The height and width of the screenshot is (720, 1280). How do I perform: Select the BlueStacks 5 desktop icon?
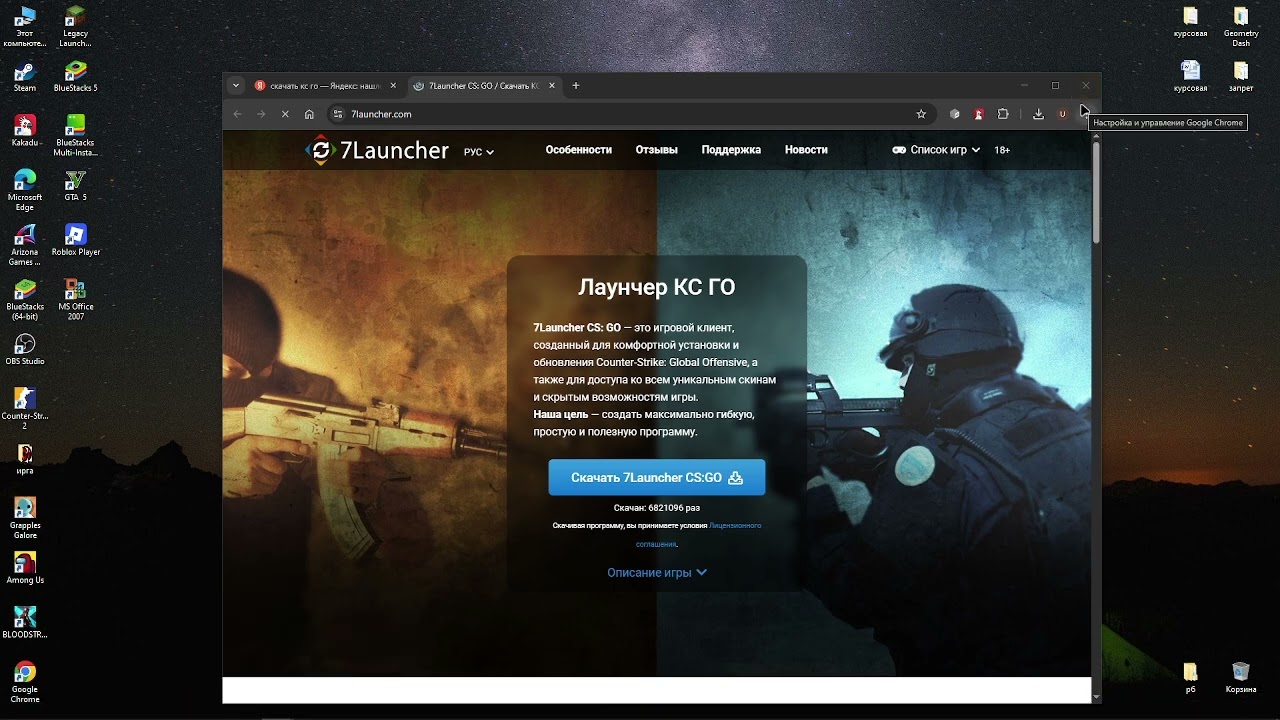[76, 77]
